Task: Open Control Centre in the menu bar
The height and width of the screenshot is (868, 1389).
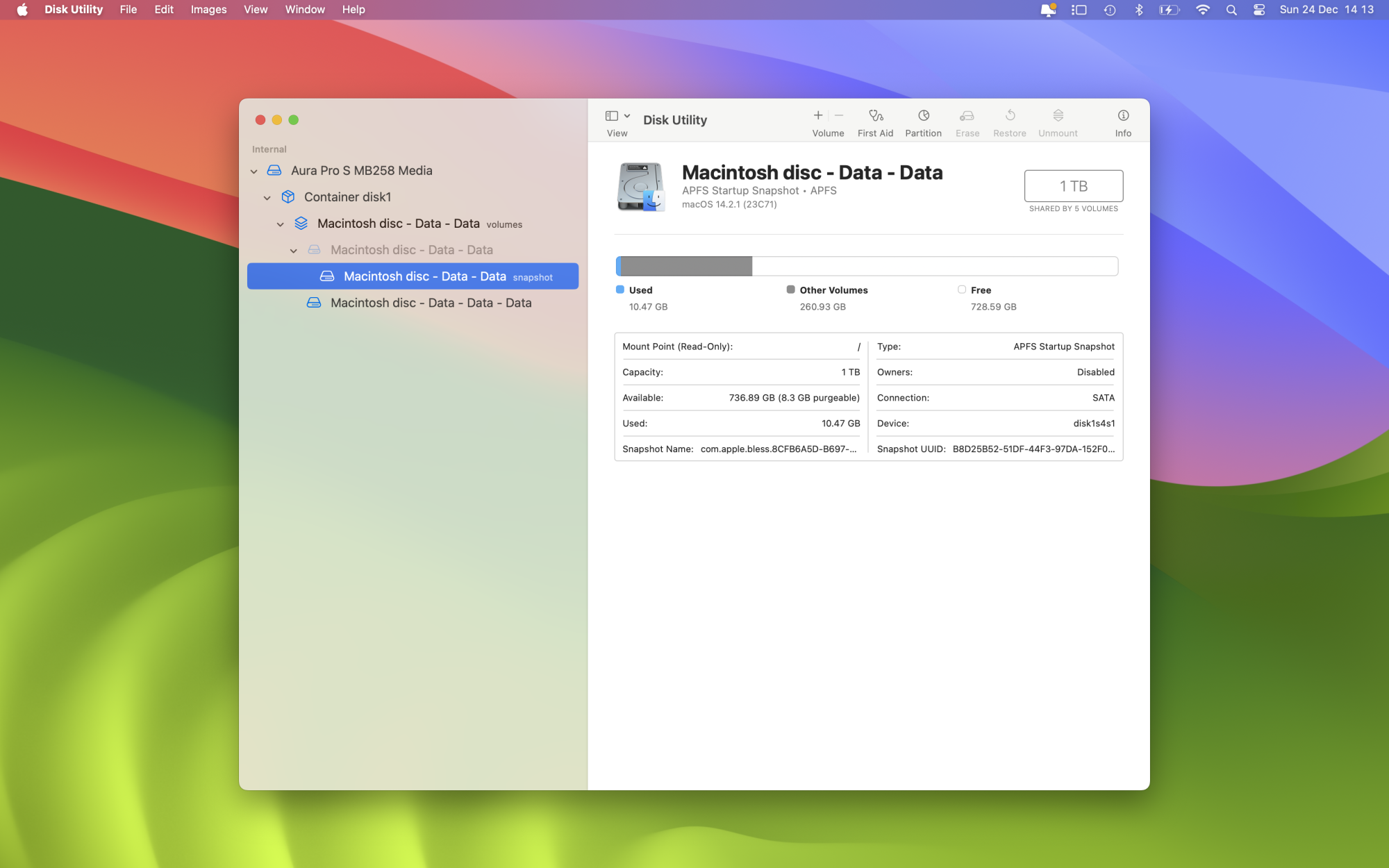Action: click(x=1259, y=10)
